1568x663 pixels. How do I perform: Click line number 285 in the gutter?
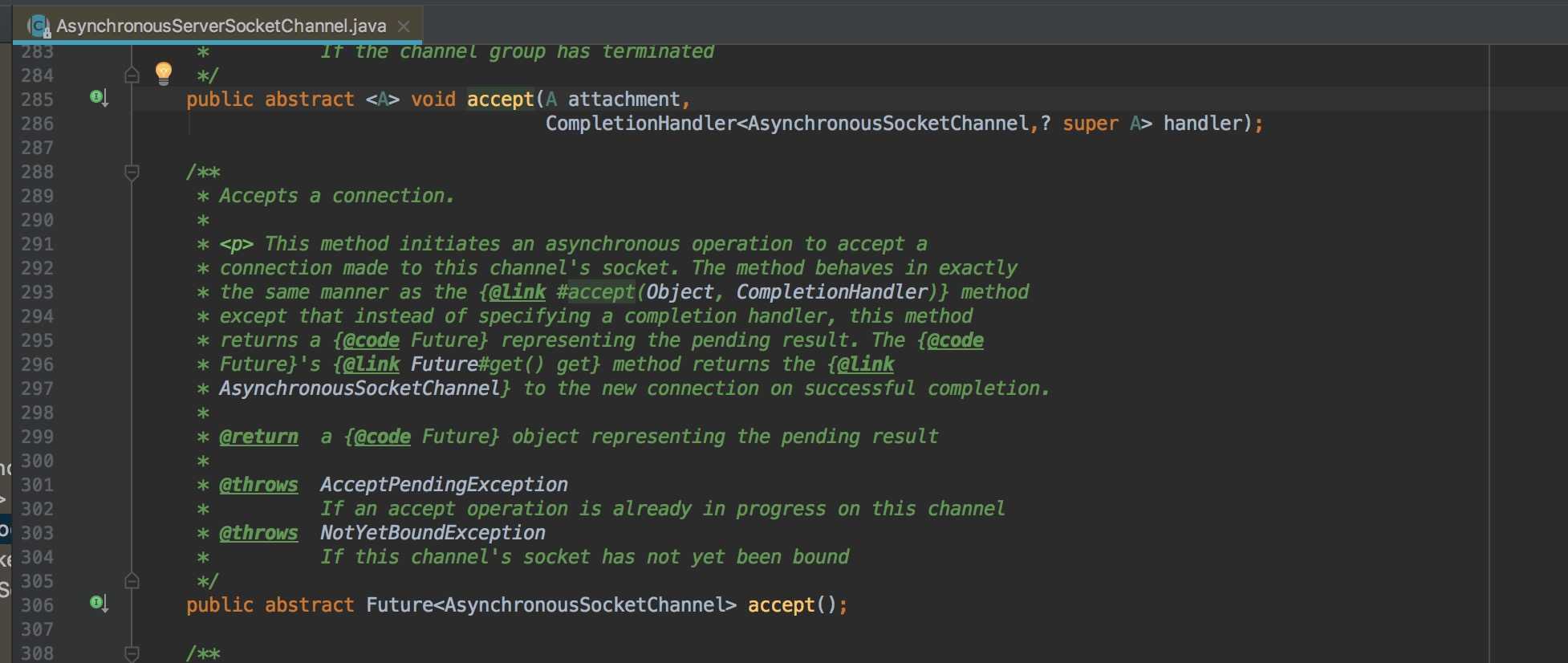tap(37, 100)
